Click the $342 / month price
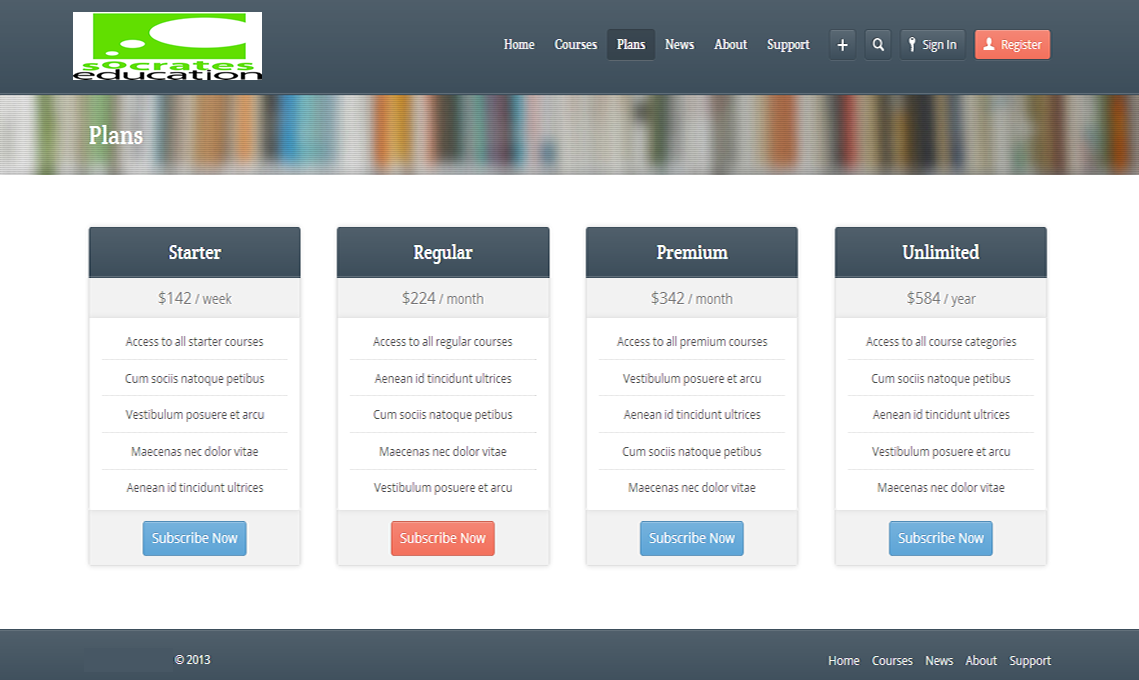 692,299
